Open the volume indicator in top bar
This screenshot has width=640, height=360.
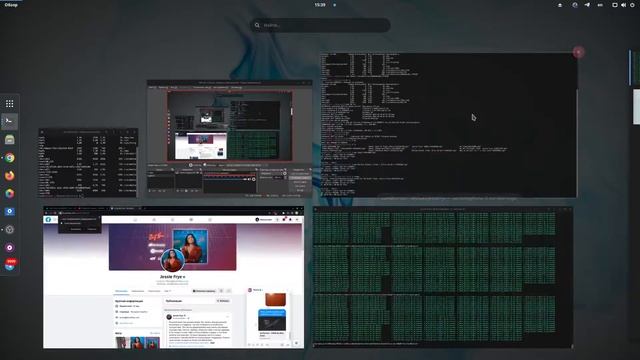pos(623,5)
